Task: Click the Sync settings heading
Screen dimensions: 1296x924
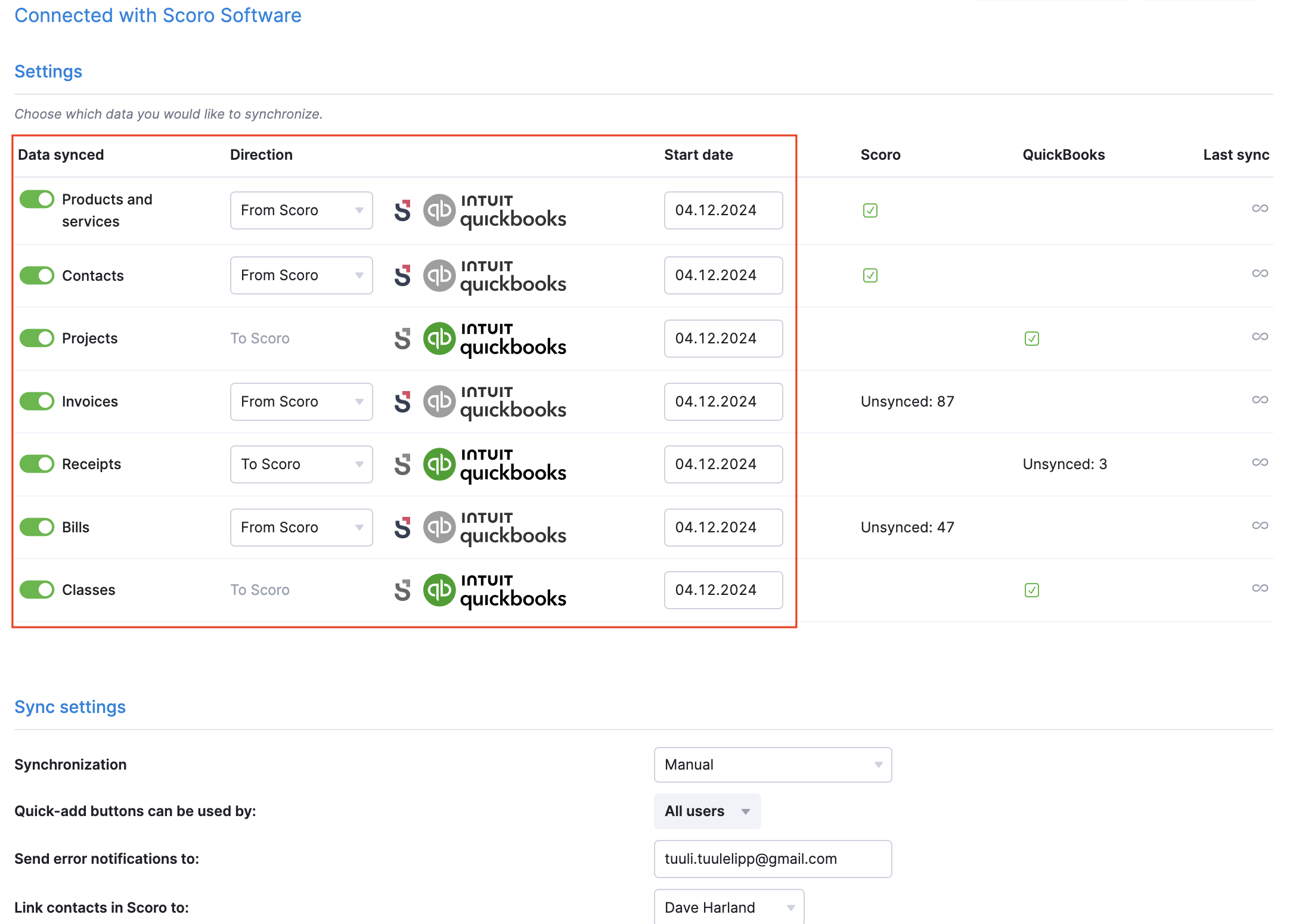Action: [x=70, y=707]
